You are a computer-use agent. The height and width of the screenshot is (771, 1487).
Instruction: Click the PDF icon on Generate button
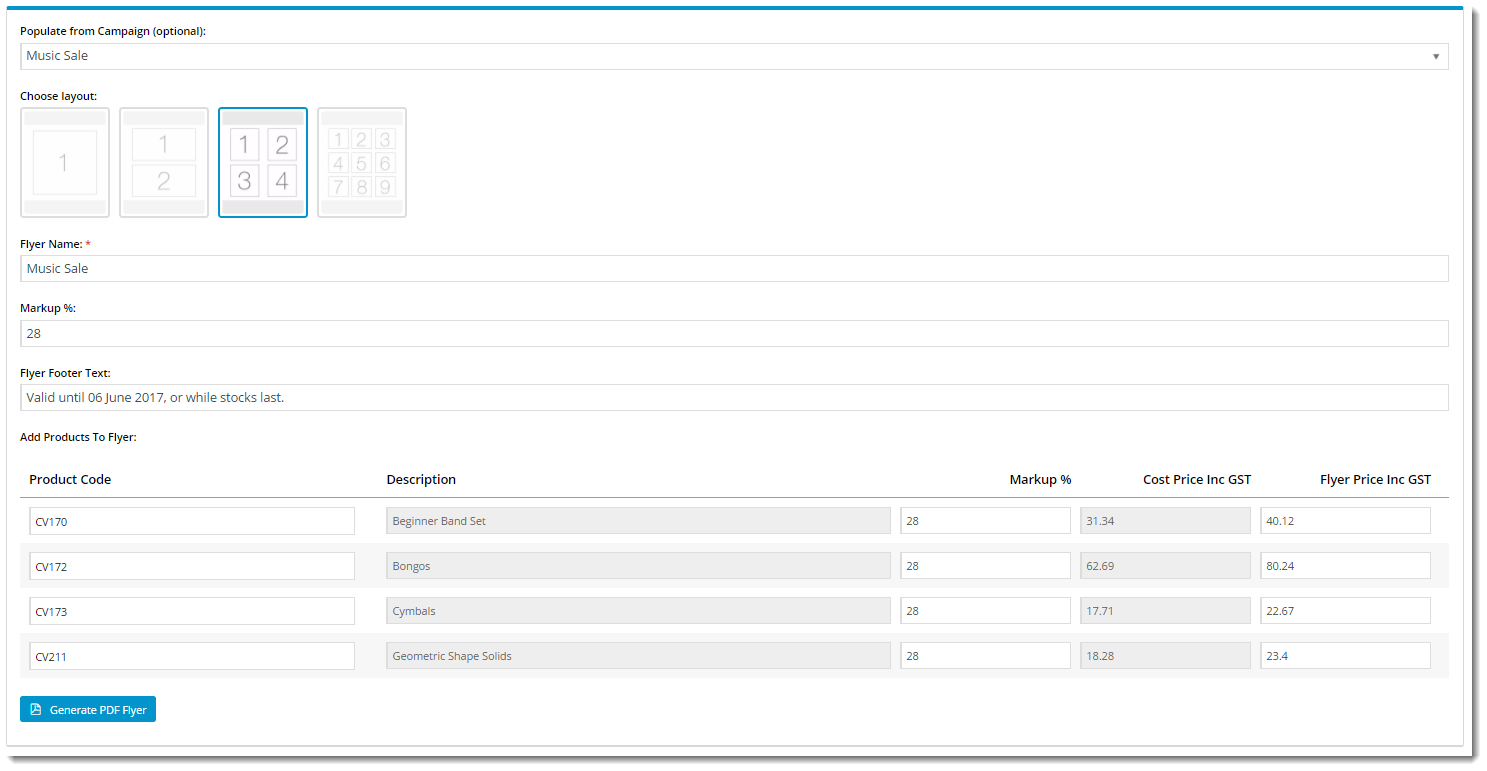[x=36, y=709]
